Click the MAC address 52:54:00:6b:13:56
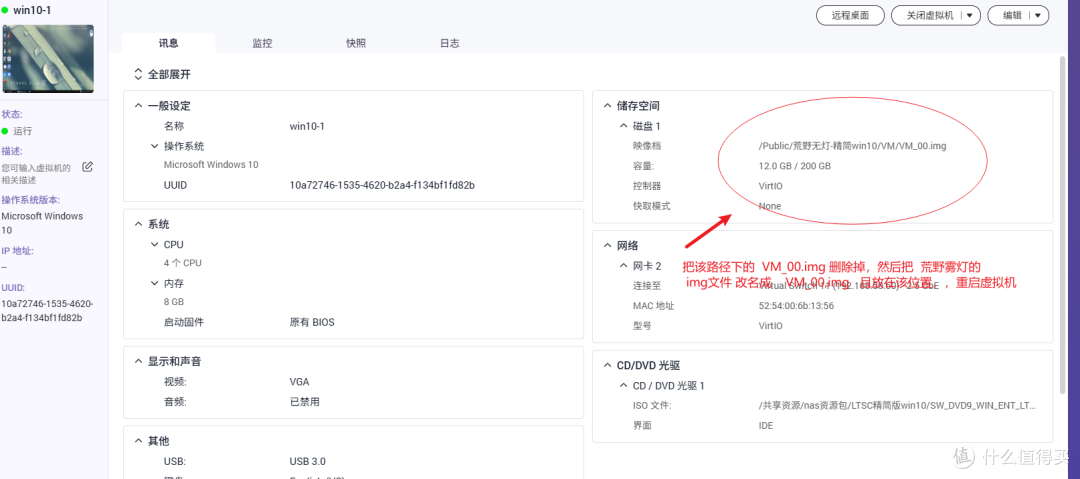Viewport: 1080px width, 479px height. 796,305
